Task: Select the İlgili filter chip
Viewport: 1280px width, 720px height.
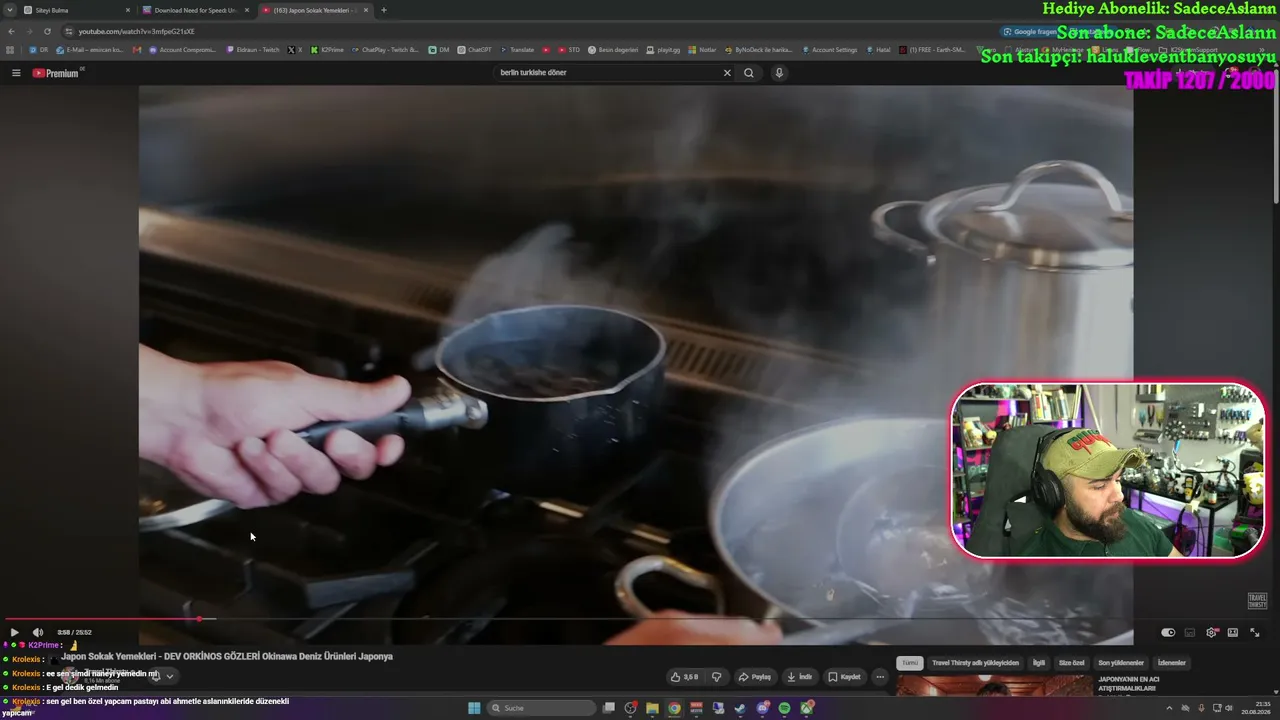Action: coord(1039,663)
